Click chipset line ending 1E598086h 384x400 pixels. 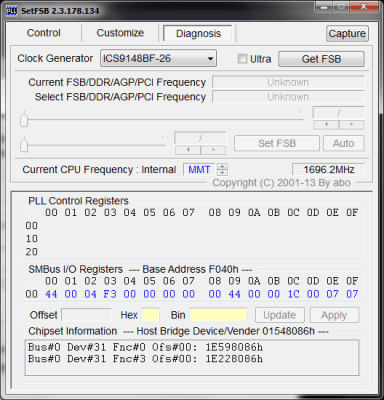point(145,347)
